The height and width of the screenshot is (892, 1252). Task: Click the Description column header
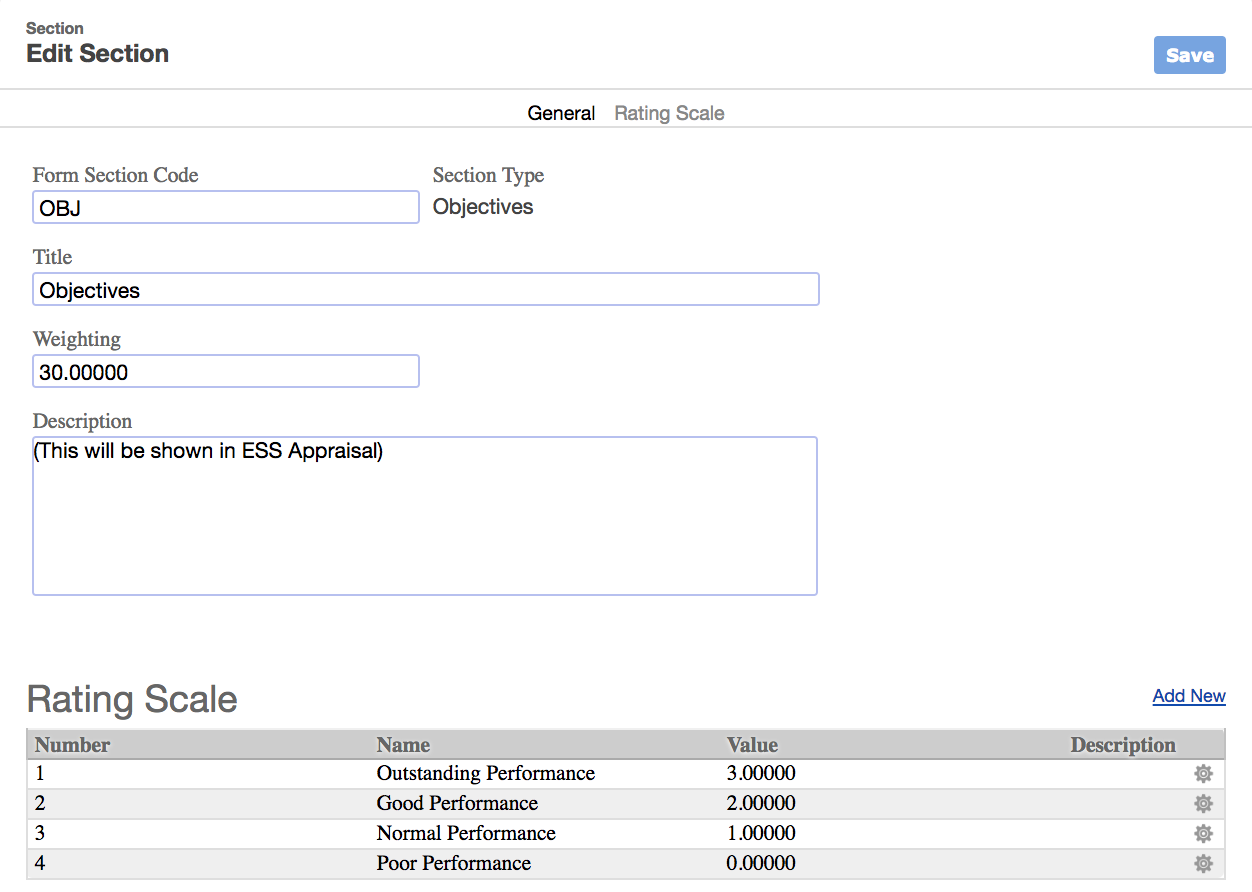1123,745
